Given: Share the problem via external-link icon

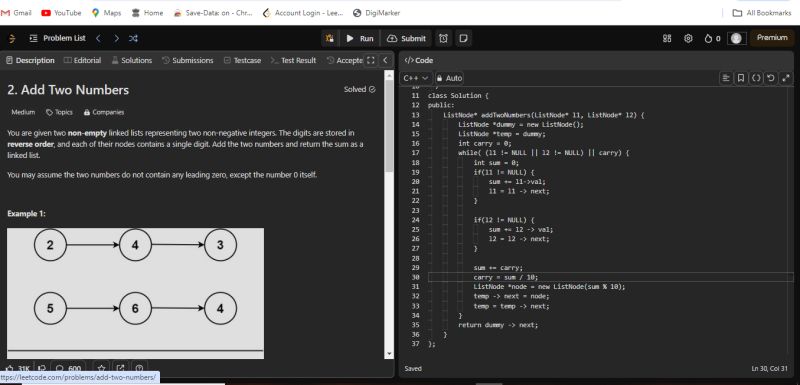Looking at the screenshot, I should click(120, 368).
